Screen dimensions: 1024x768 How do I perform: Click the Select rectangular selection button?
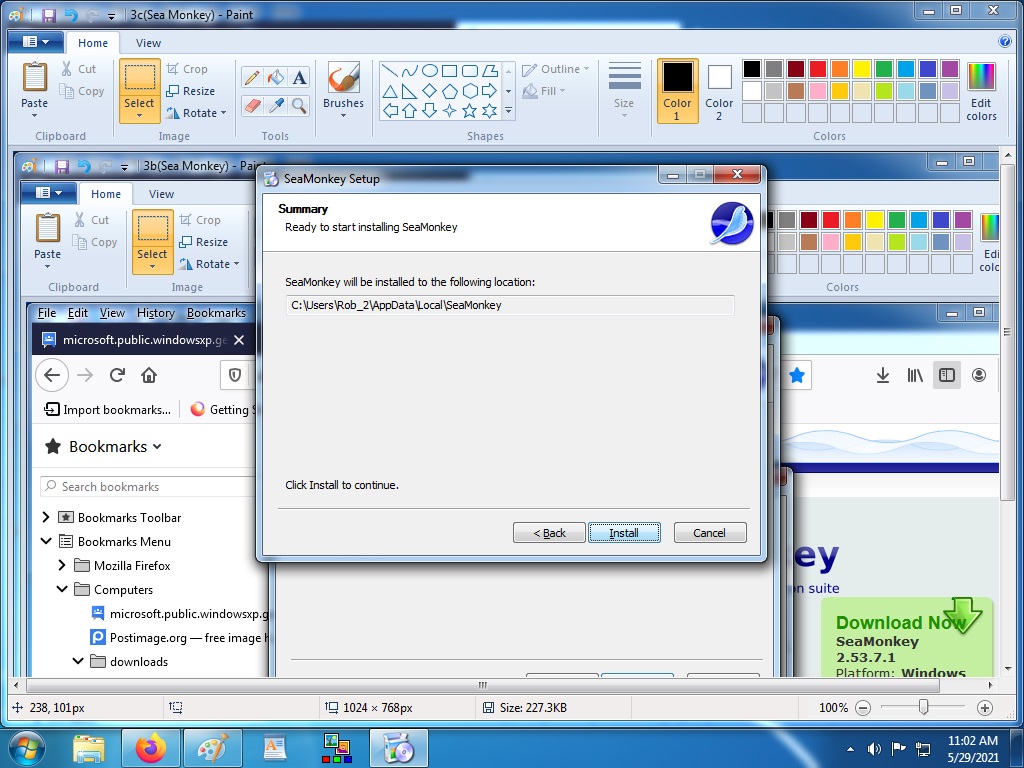[139, 78]
